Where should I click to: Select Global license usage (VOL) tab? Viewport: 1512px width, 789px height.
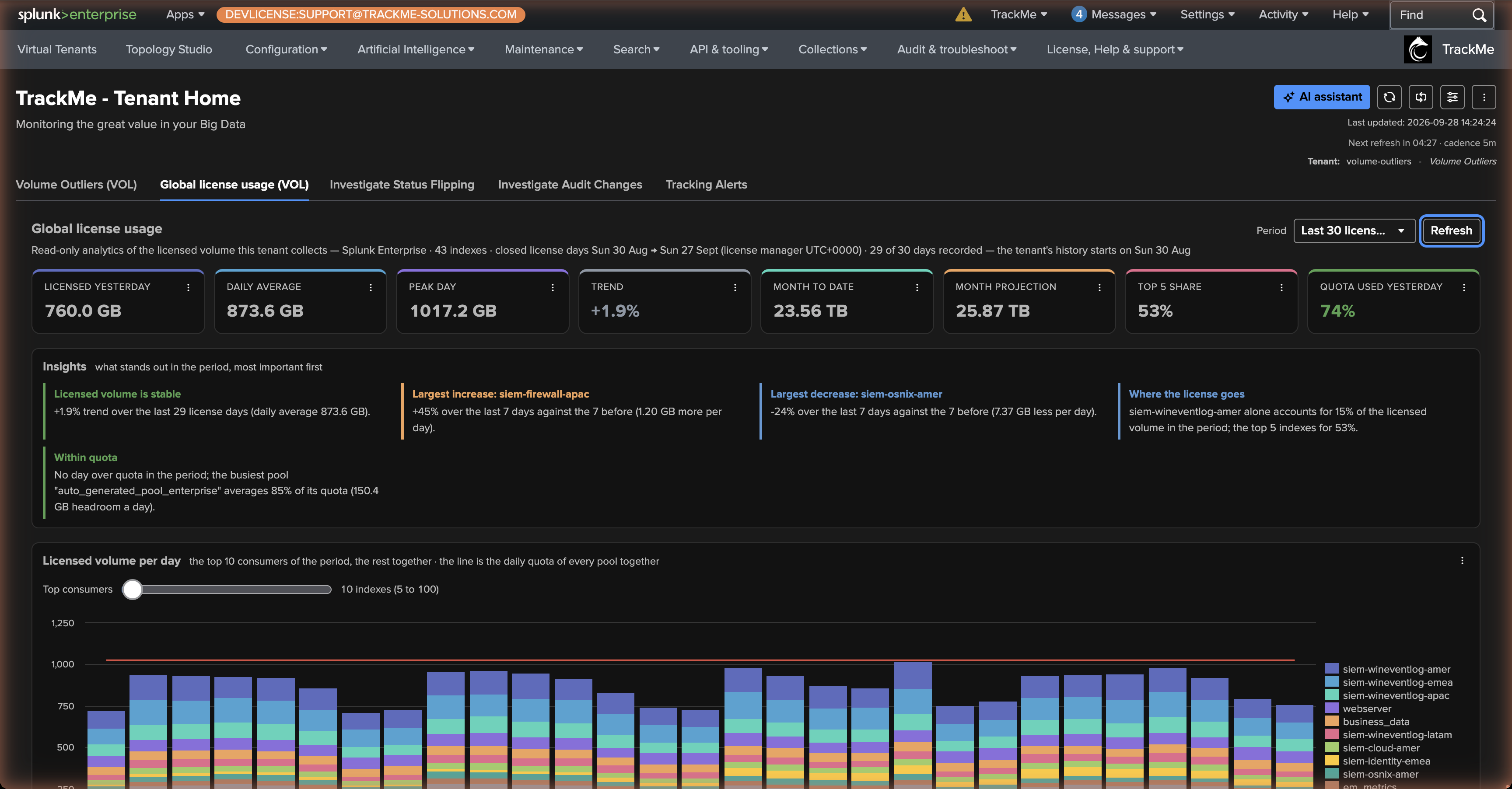234,185
